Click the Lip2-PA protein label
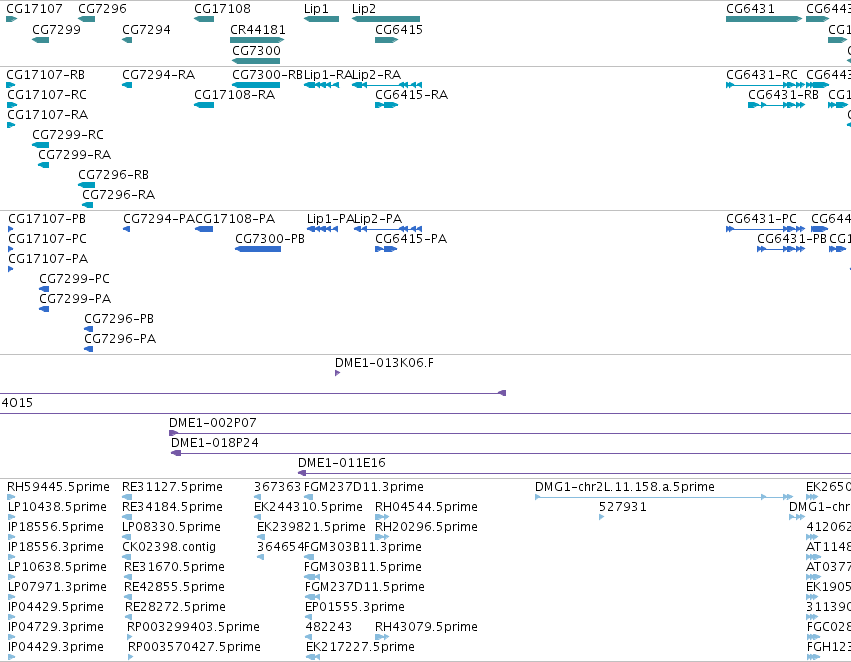 coord(378,219)
